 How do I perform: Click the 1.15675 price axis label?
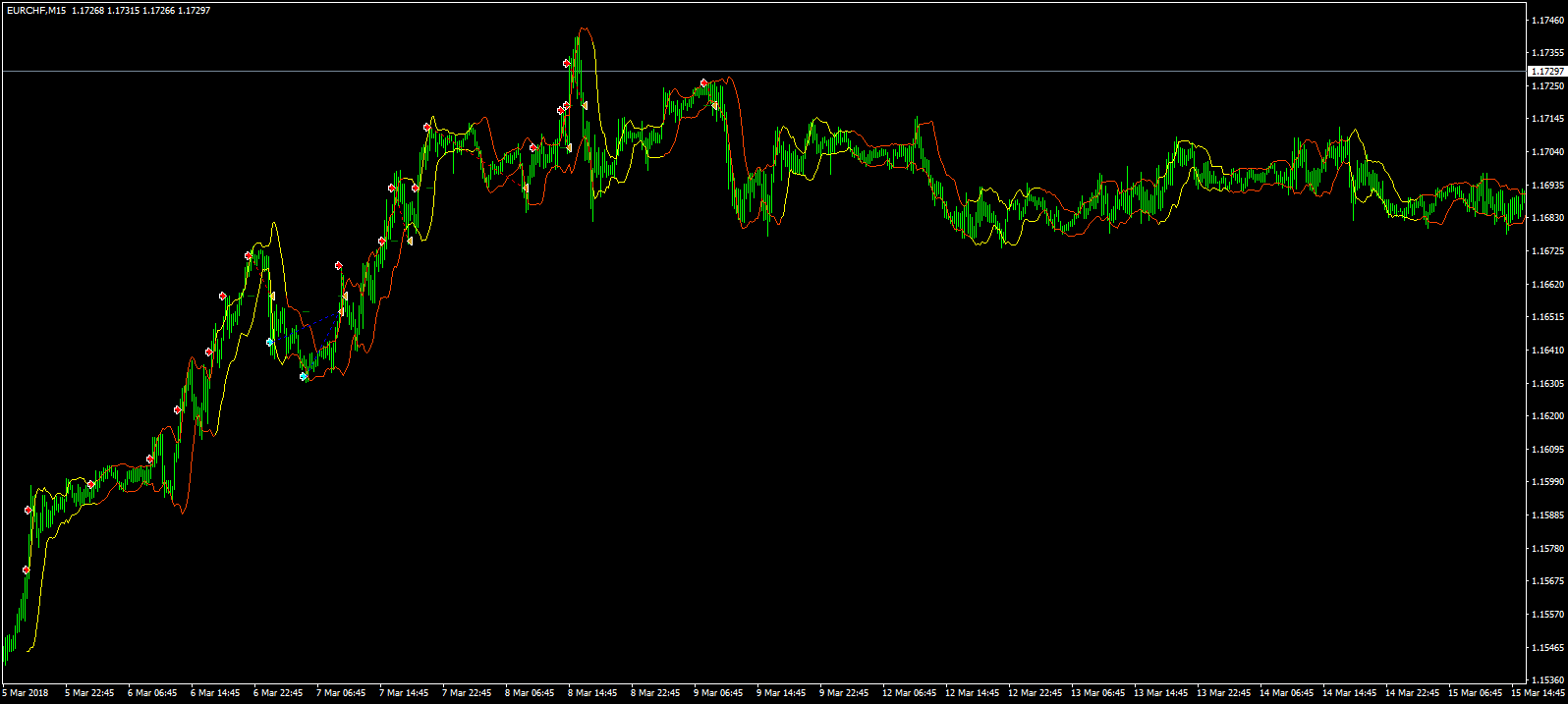point(1548,581)
